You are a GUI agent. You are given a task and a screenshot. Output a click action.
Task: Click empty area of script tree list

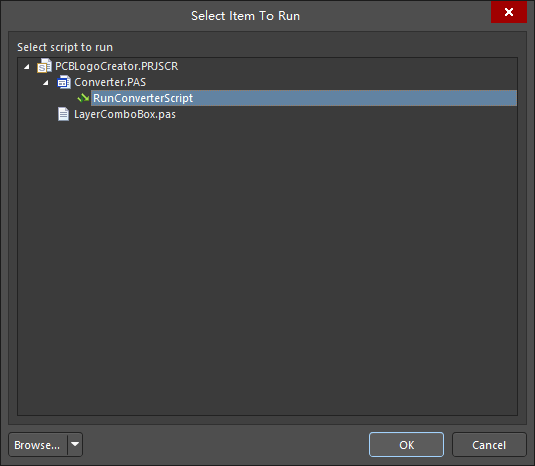267,266
